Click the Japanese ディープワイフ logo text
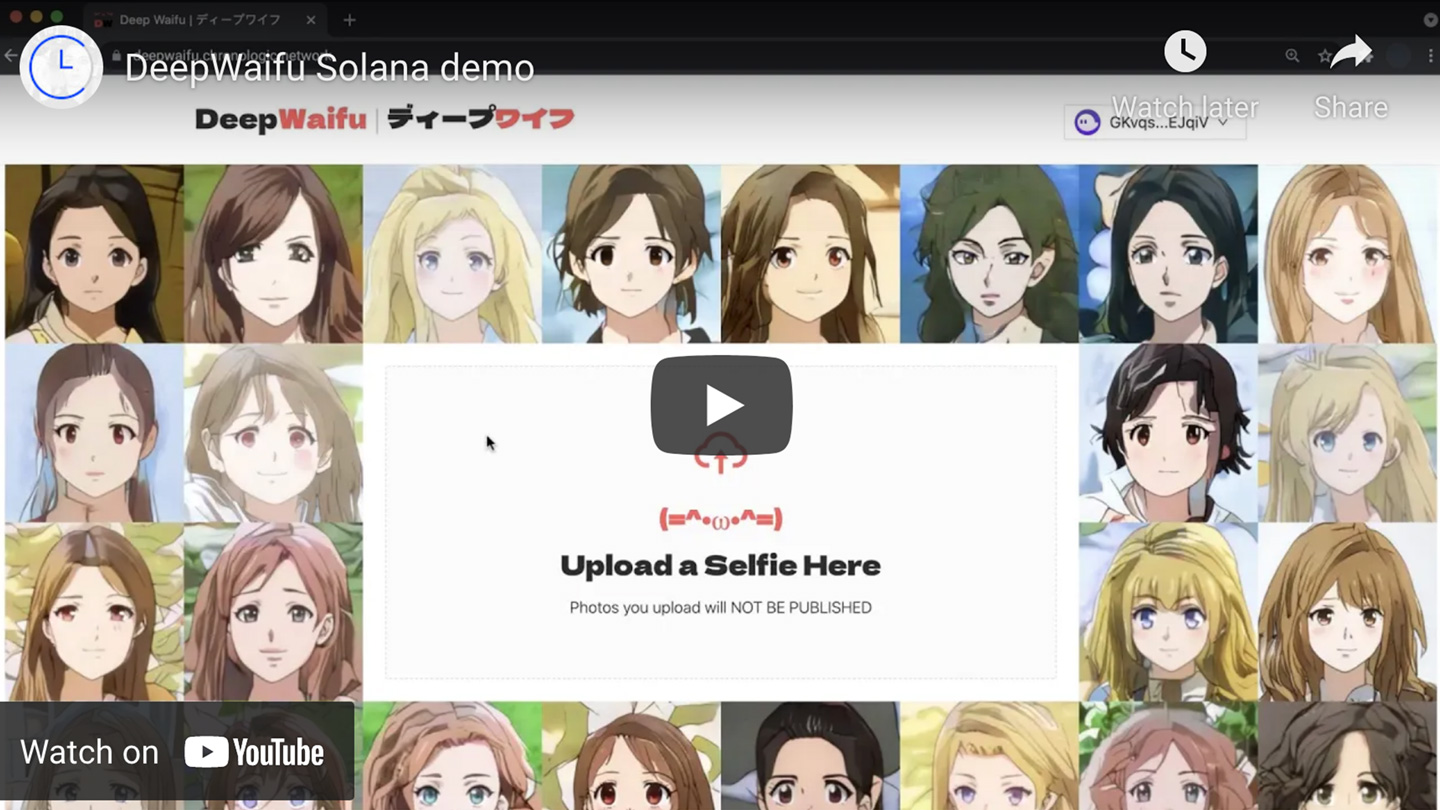Image resolution: width=1440 pixels, height=810 pixels. pos(481,120)
